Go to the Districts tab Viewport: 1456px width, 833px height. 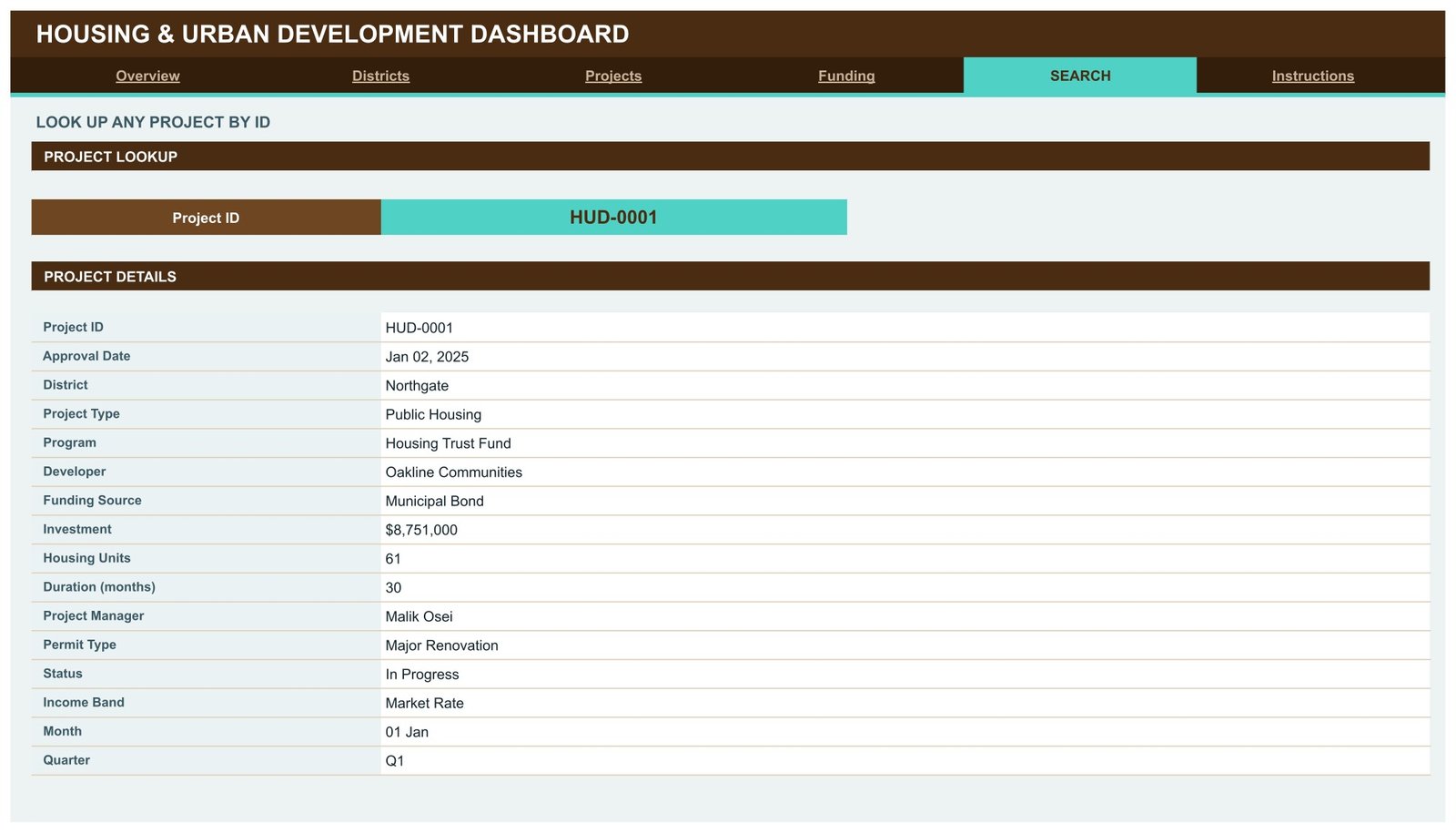[x=380, y=76]
